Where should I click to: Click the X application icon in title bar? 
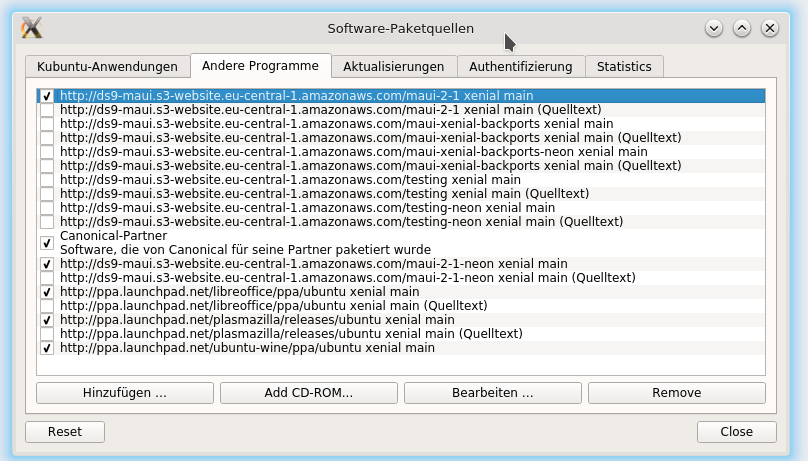click(x=31, y=28)
